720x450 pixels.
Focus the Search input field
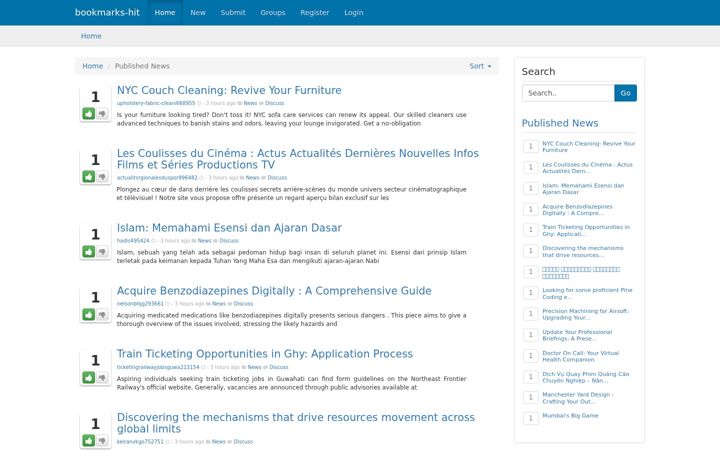pyautogui.click(x=568, y=93)
